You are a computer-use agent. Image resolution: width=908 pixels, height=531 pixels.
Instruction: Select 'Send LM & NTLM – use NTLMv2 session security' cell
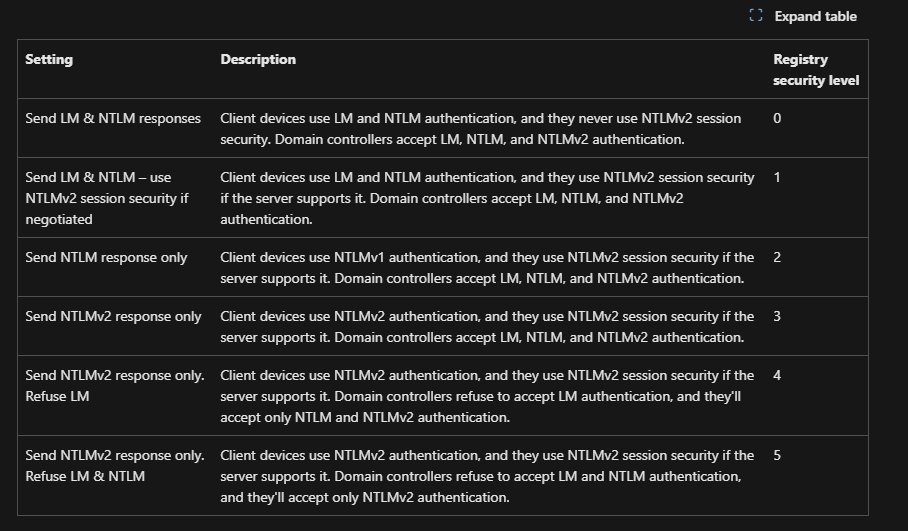tap(107, 198)
